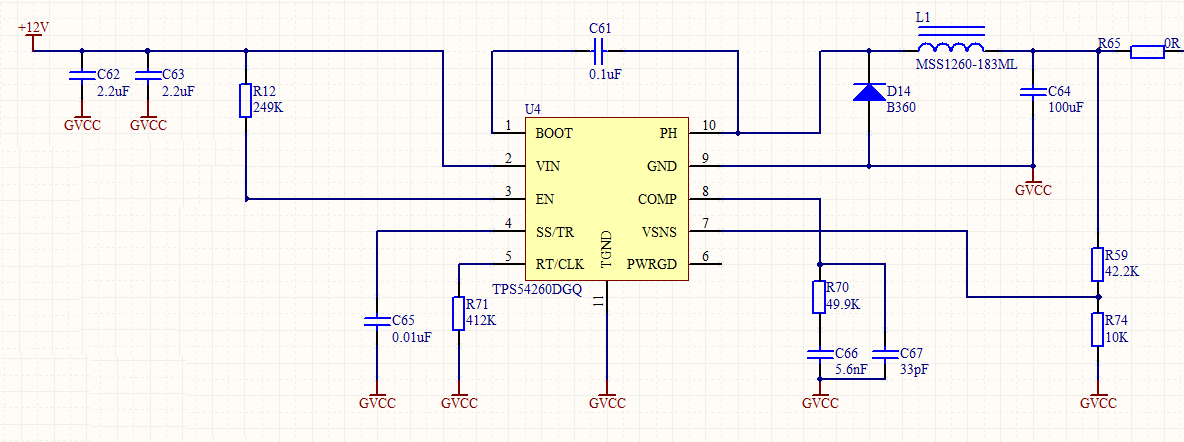Click the VSNS pin label
The image size is (1184, 442).
pos(659,232)
